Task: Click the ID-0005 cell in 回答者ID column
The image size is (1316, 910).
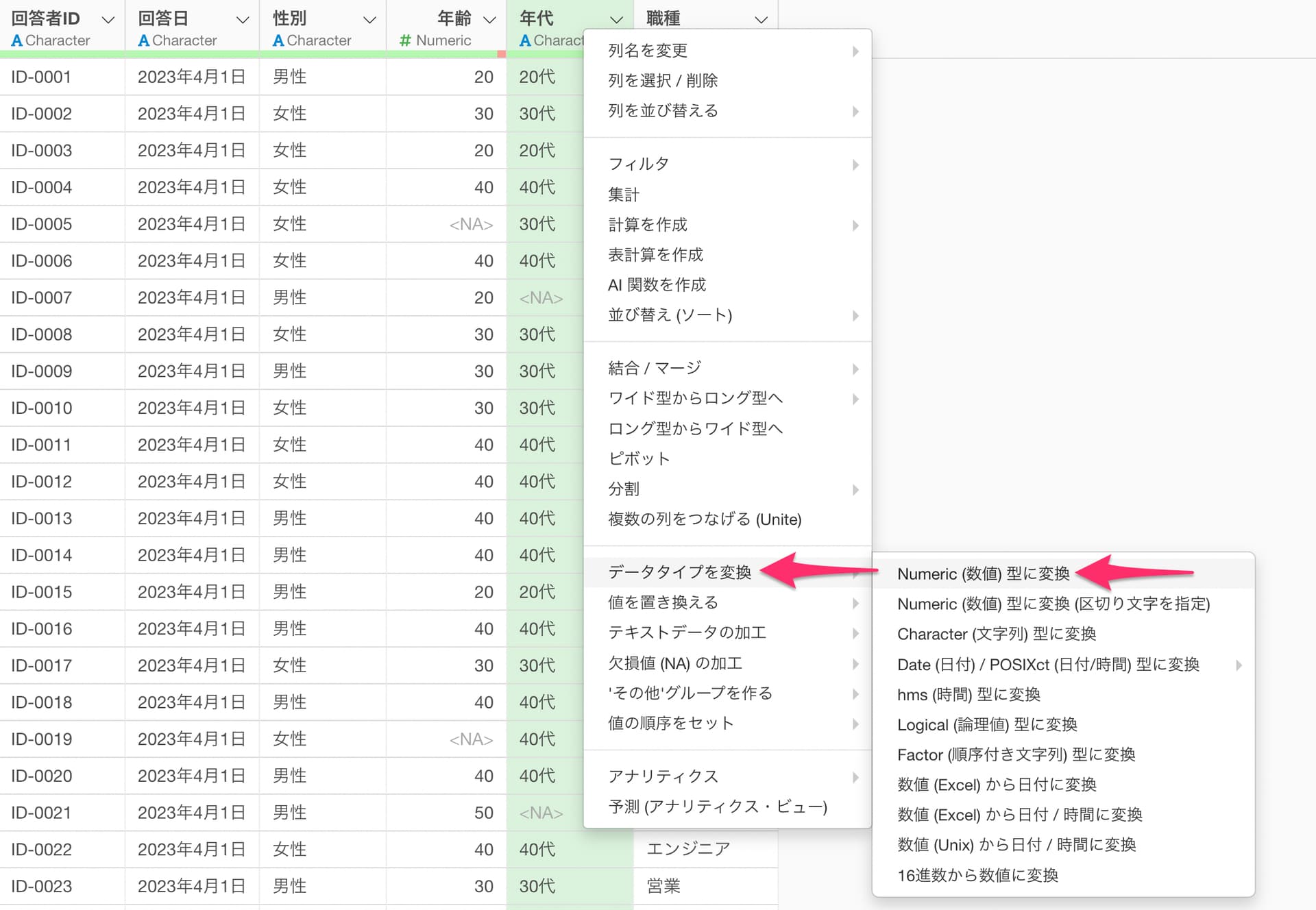Action: 41,224
